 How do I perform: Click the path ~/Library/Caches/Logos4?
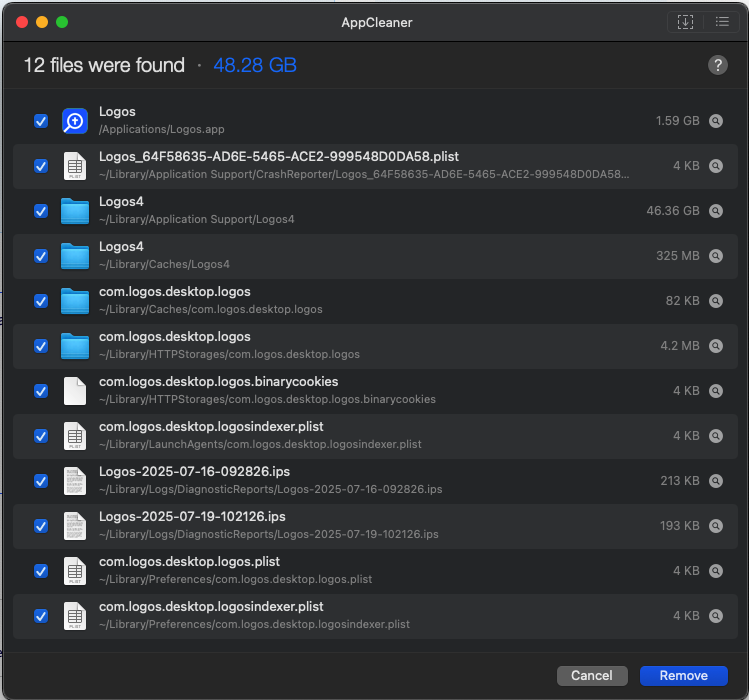pos(164,264)
